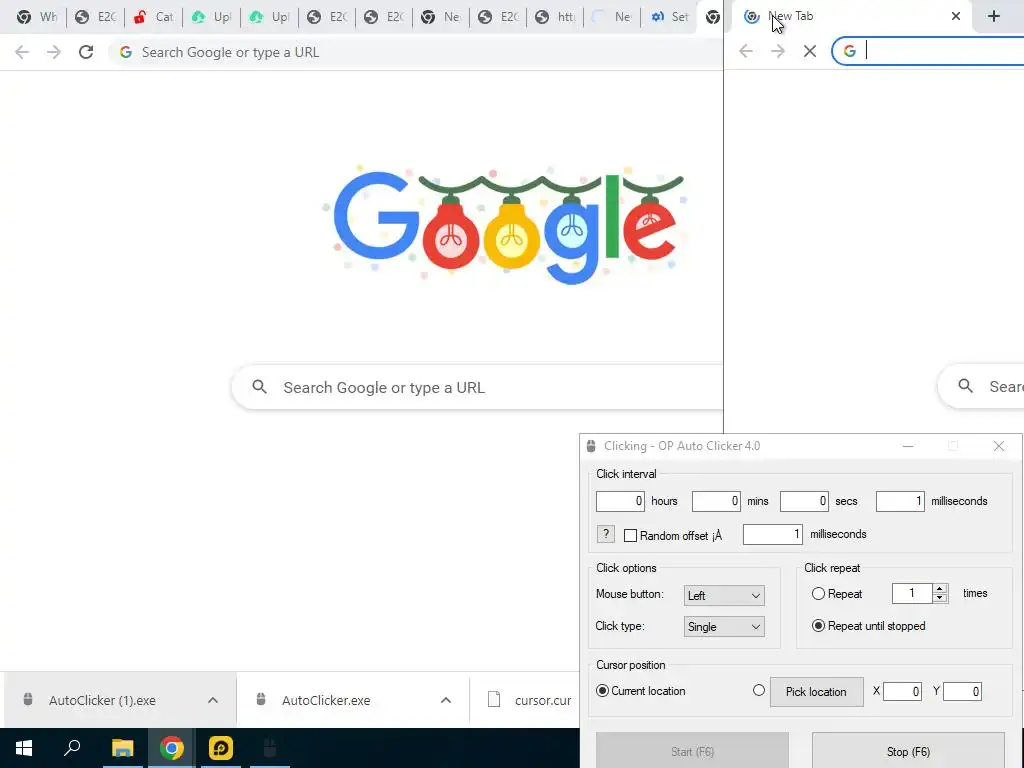
Task: Click left window address bar
Action: pyautogui.click(x=415, y=52)
